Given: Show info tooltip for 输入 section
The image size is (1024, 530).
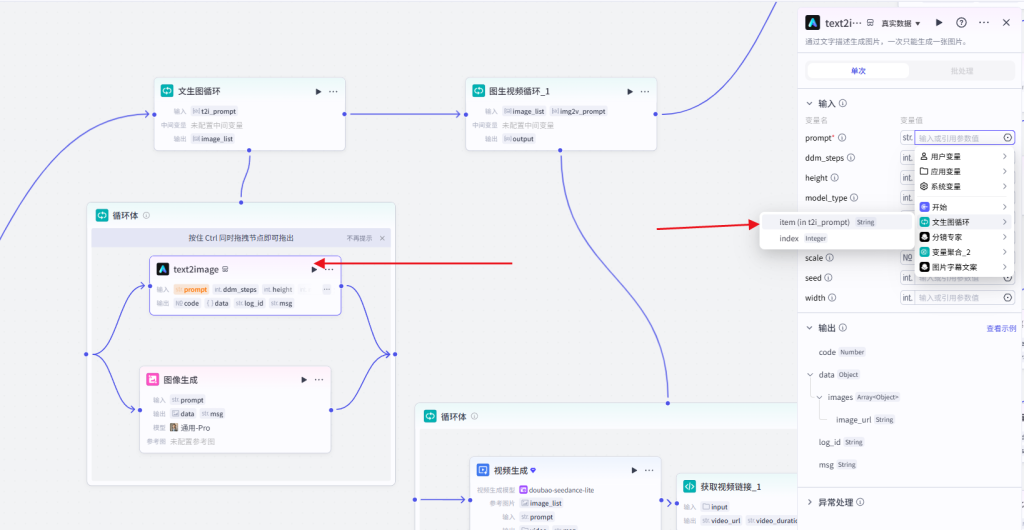Looking at the screenshot, I should coord(843,103).
